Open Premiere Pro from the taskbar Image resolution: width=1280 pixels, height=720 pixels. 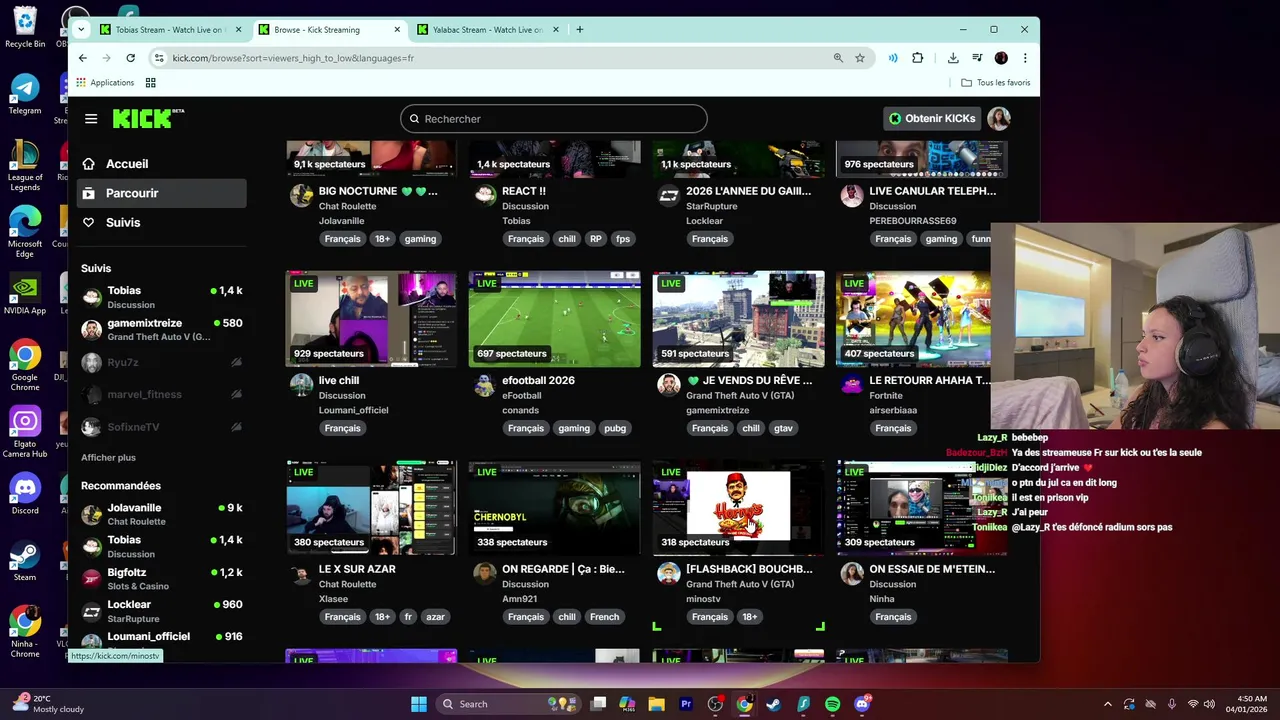[x=686, y=704]
